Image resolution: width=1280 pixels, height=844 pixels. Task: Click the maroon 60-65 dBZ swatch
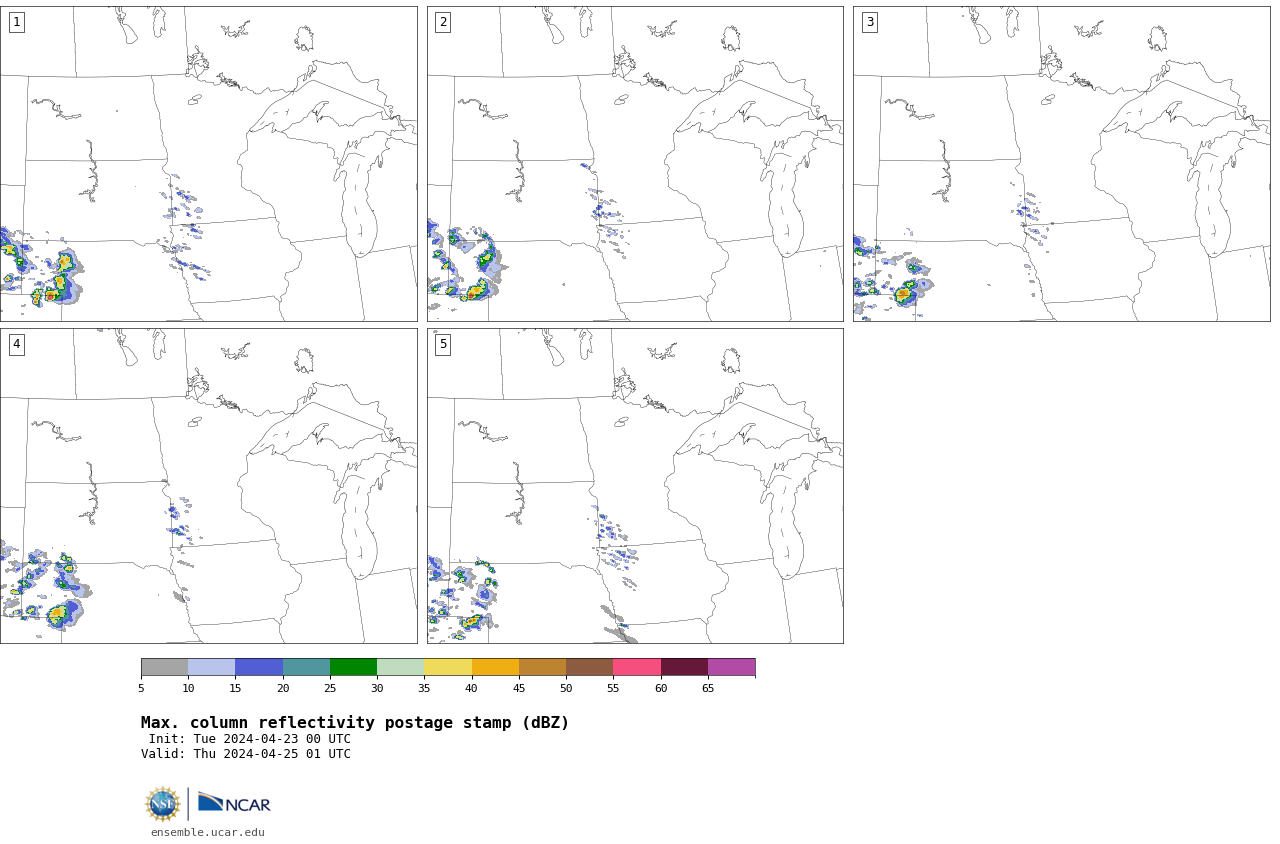coord(684,667)
